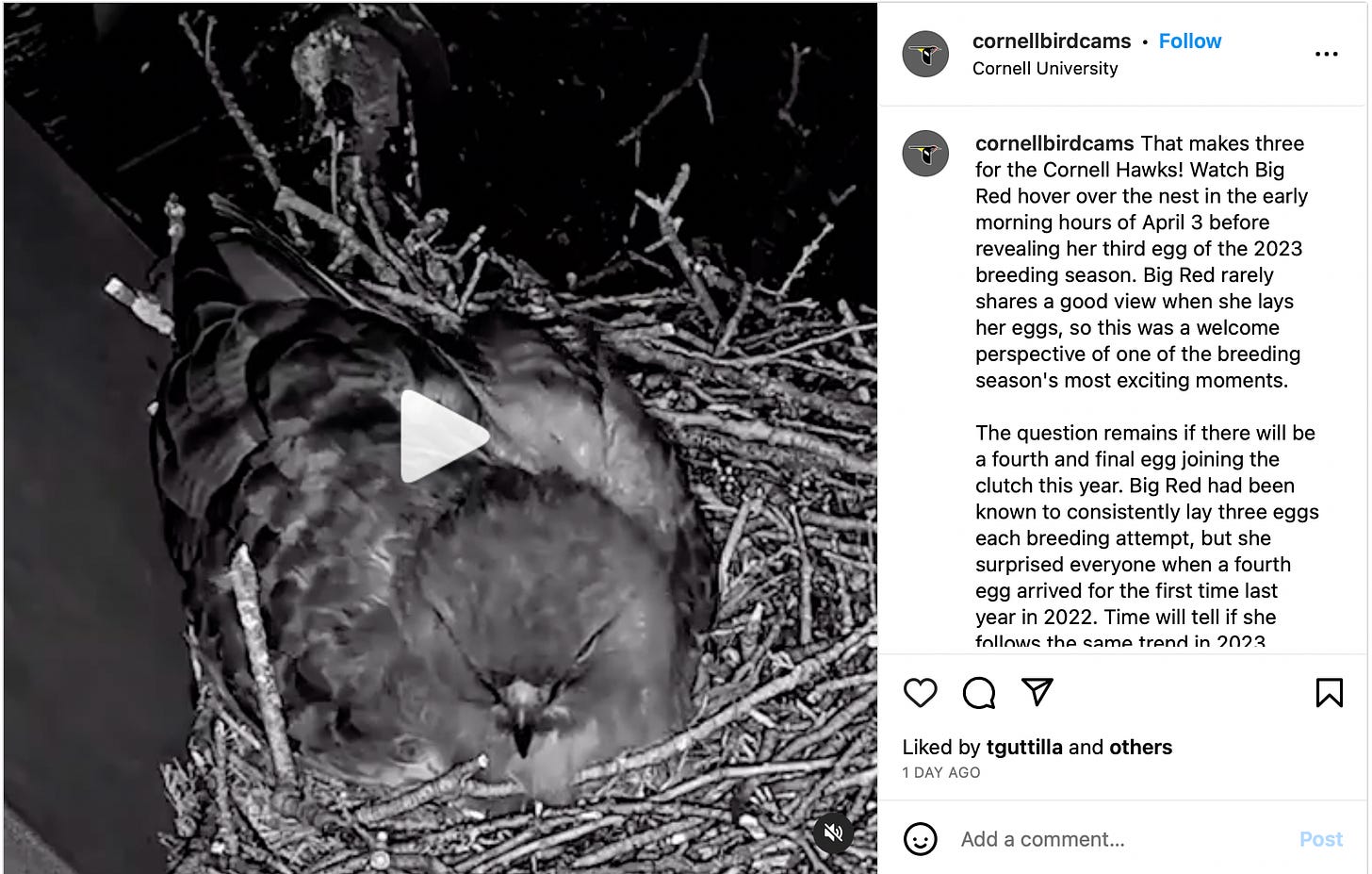Share the post using the paper plane icon

tap(1037, 692)
